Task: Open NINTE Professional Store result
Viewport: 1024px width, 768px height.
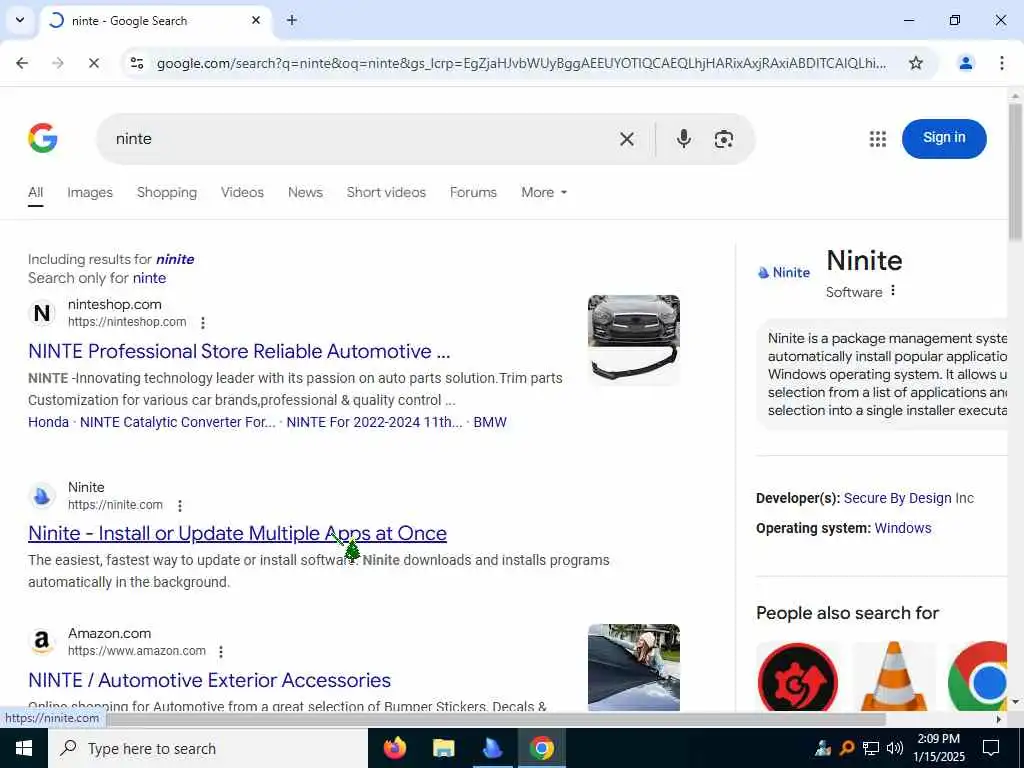Action: [x=239, y=351]
